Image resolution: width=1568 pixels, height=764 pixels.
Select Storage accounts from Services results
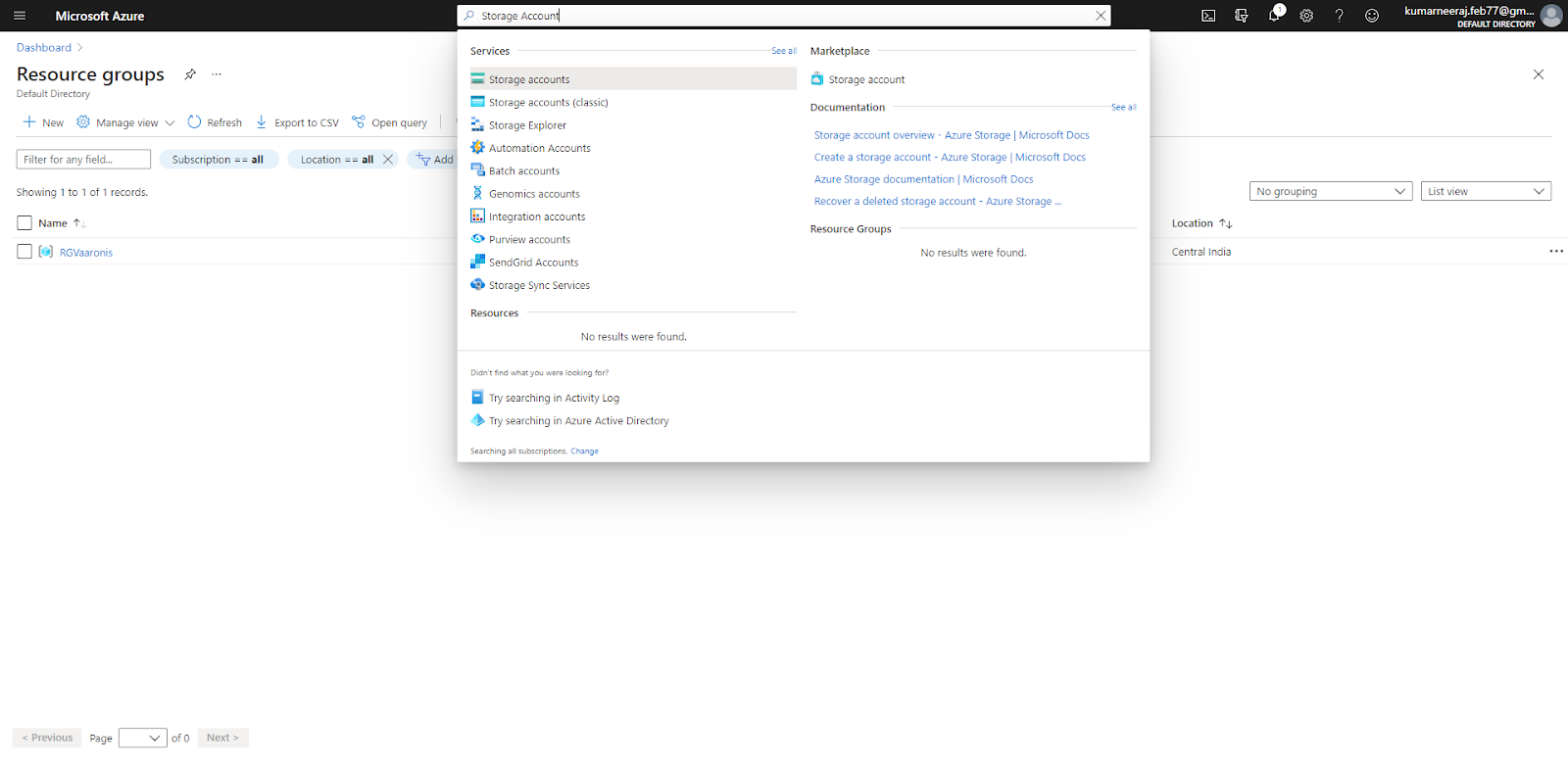(x=529, y=79)
